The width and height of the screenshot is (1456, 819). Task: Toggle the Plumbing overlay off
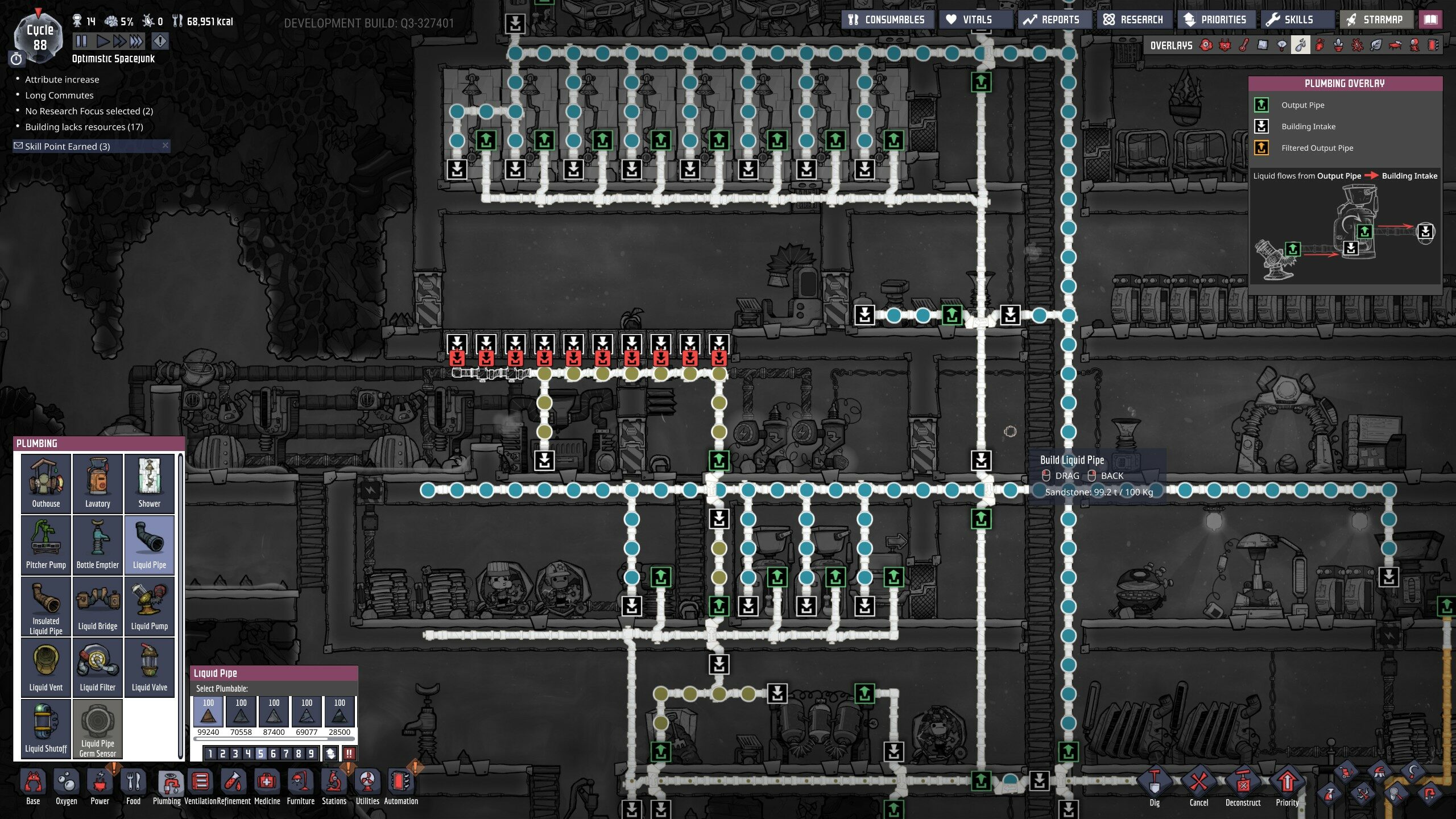pos(1301,45)
